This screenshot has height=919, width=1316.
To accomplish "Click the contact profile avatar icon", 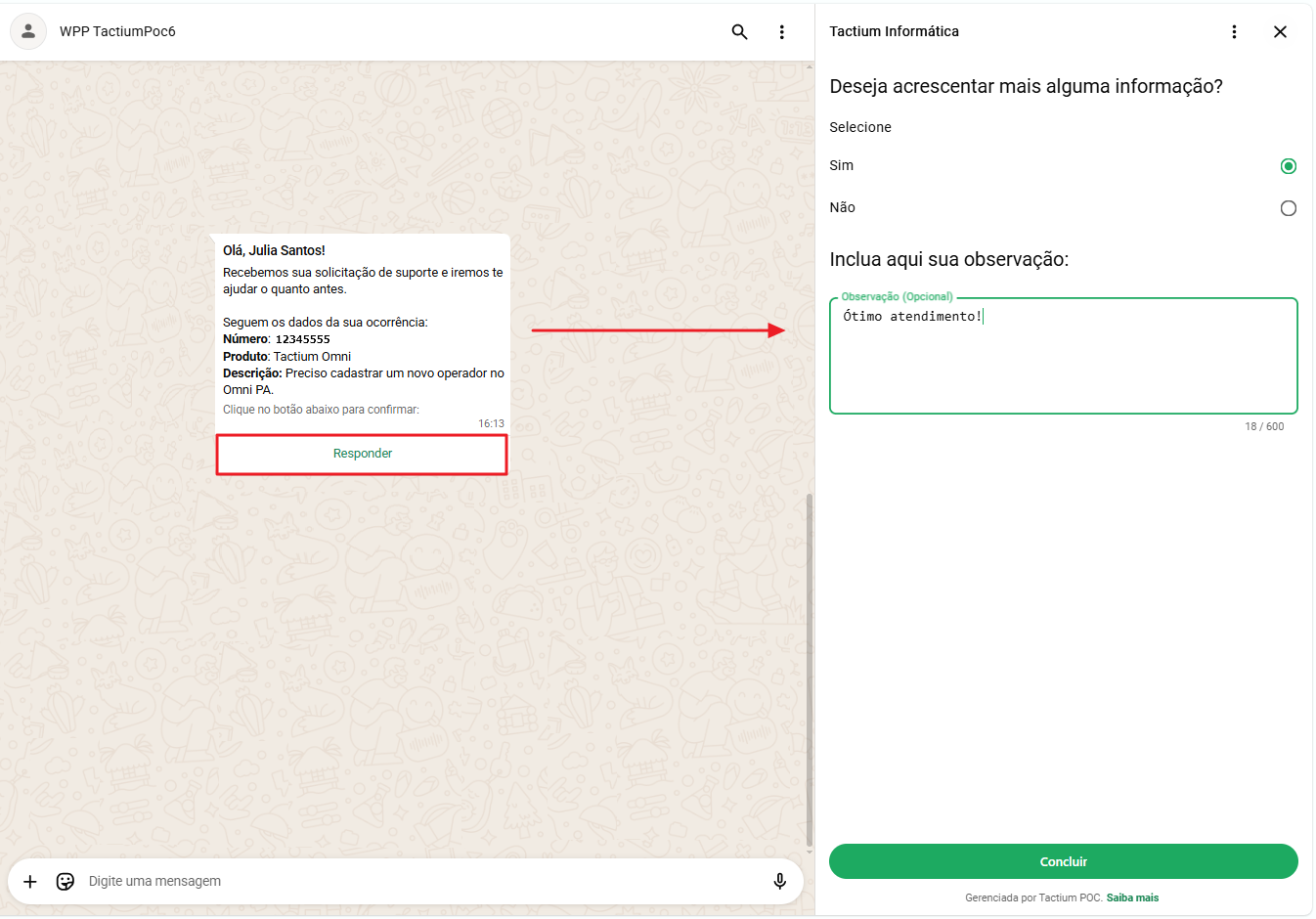I will (28, 31).
